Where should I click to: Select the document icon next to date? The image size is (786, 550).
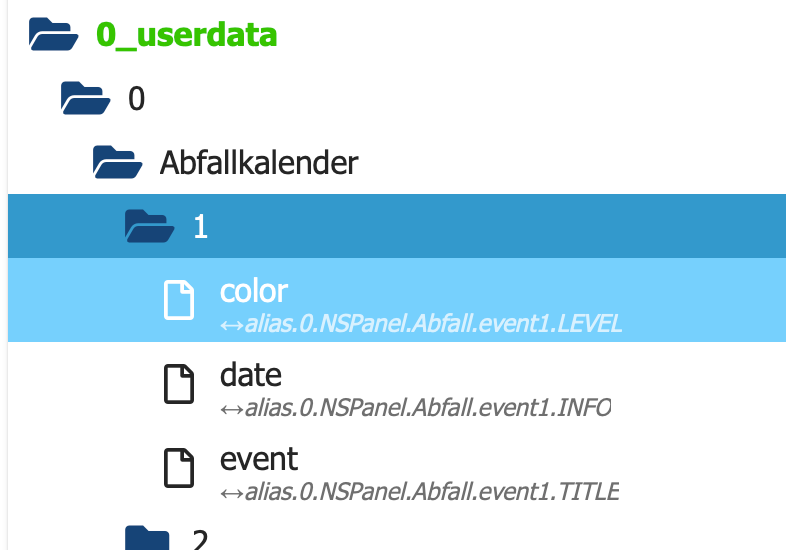[x=179, y=384]
